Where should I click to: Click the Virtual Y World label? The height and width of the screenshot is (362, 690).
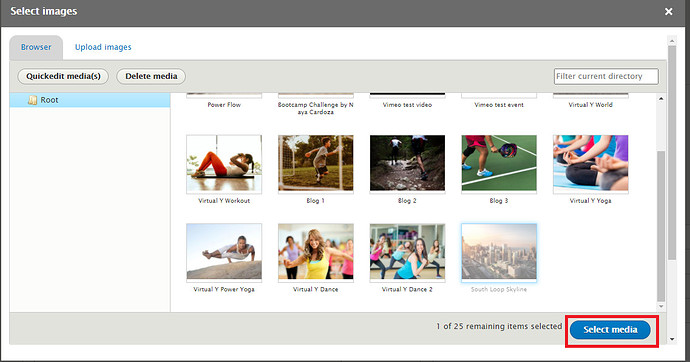[591, 105]
